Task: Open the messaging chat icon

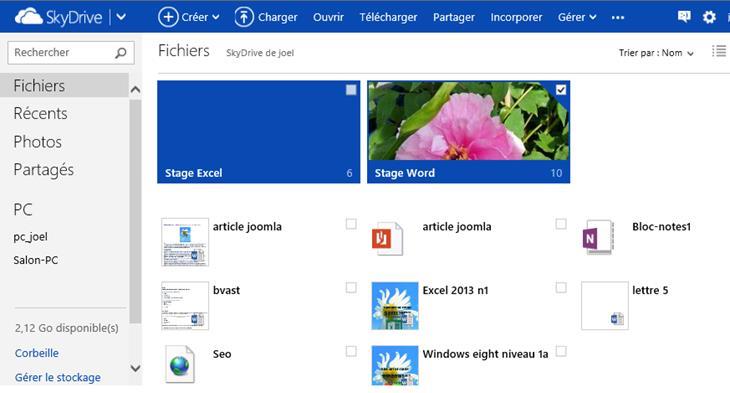Action: coord(684,17)
